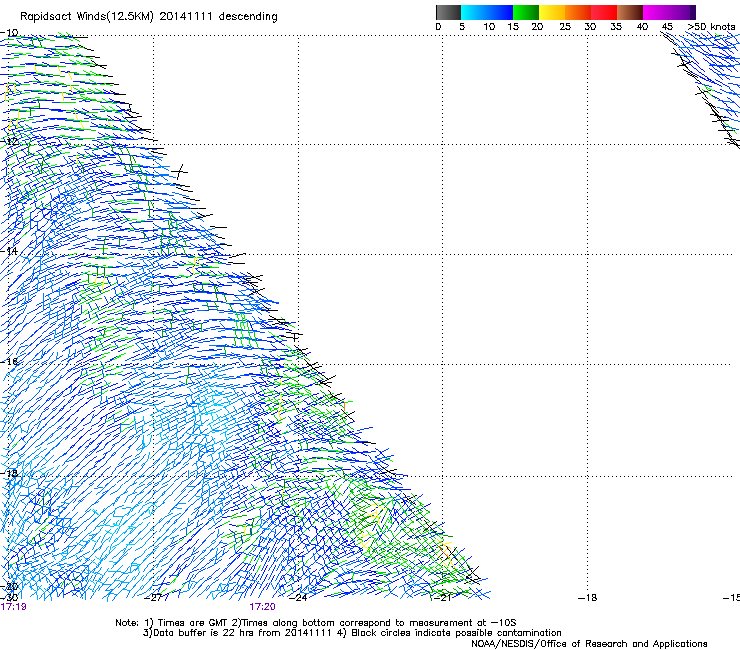This screenshot has width=740, height=650.
Task: Click the purple 17:20 time label
Action: (x=262, y=607)
